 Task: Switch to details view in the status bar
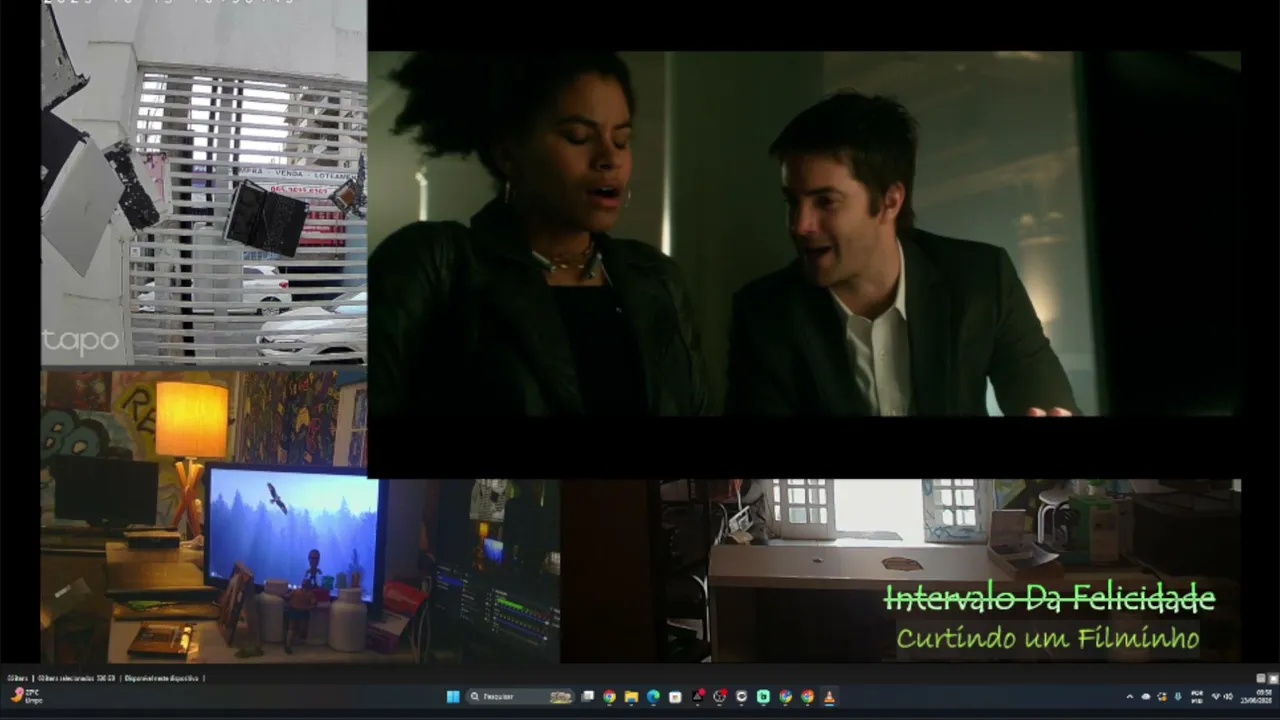tap(1261, 678)
